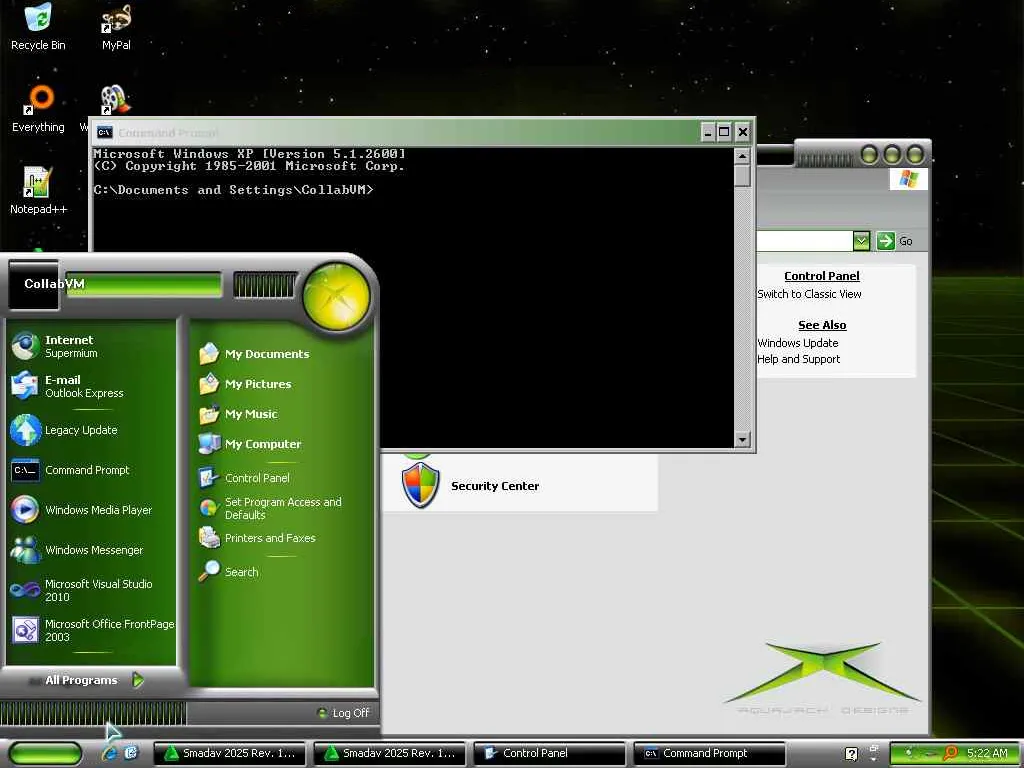Viewport: 1024px width, 768px height.
Task: Click help question mark tray icon
Action: point(852,753)
